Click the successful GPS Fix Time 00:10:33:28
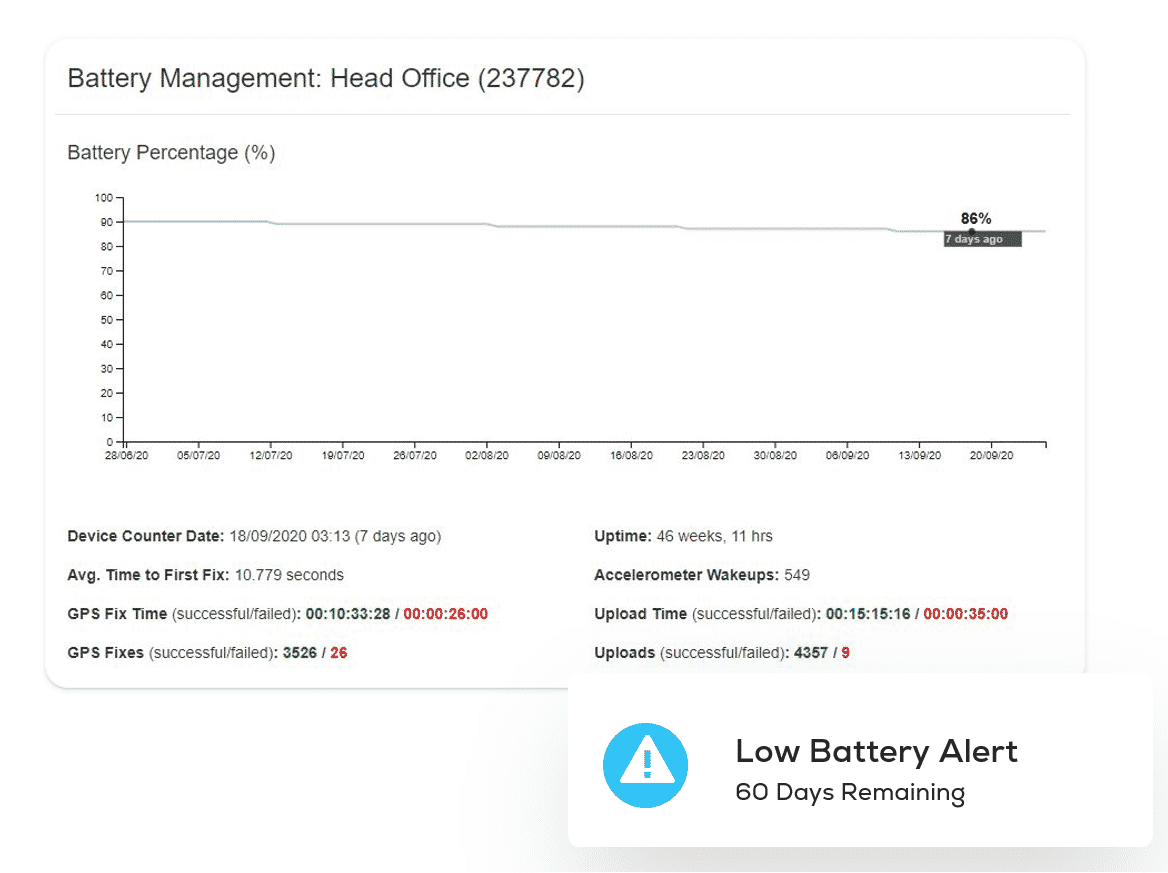The width and height of the screenshot is (1168, 873). pos(348,614)
